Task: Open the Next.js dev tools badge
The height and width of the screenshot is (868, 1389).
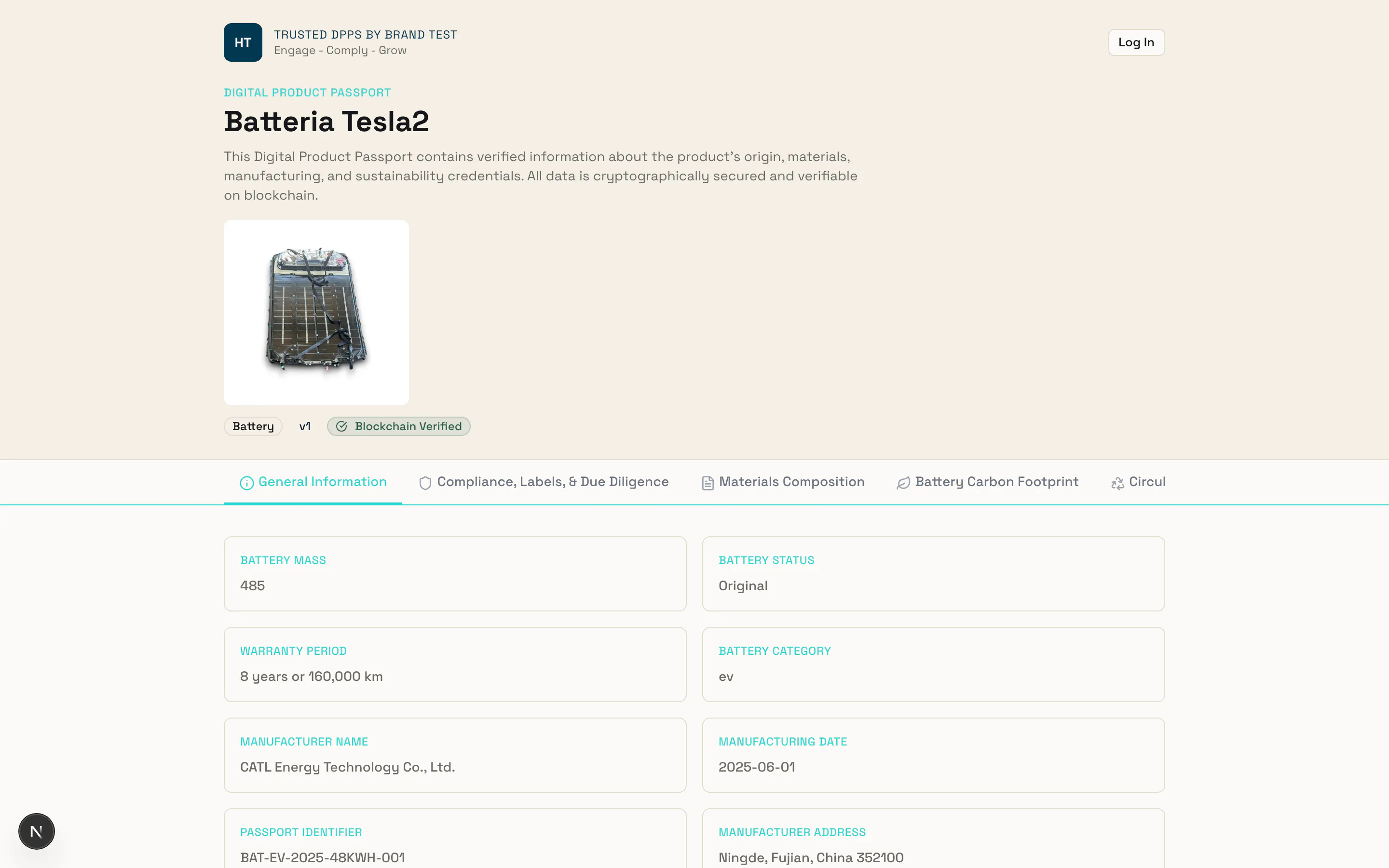Action: click(x=36, y=831)
